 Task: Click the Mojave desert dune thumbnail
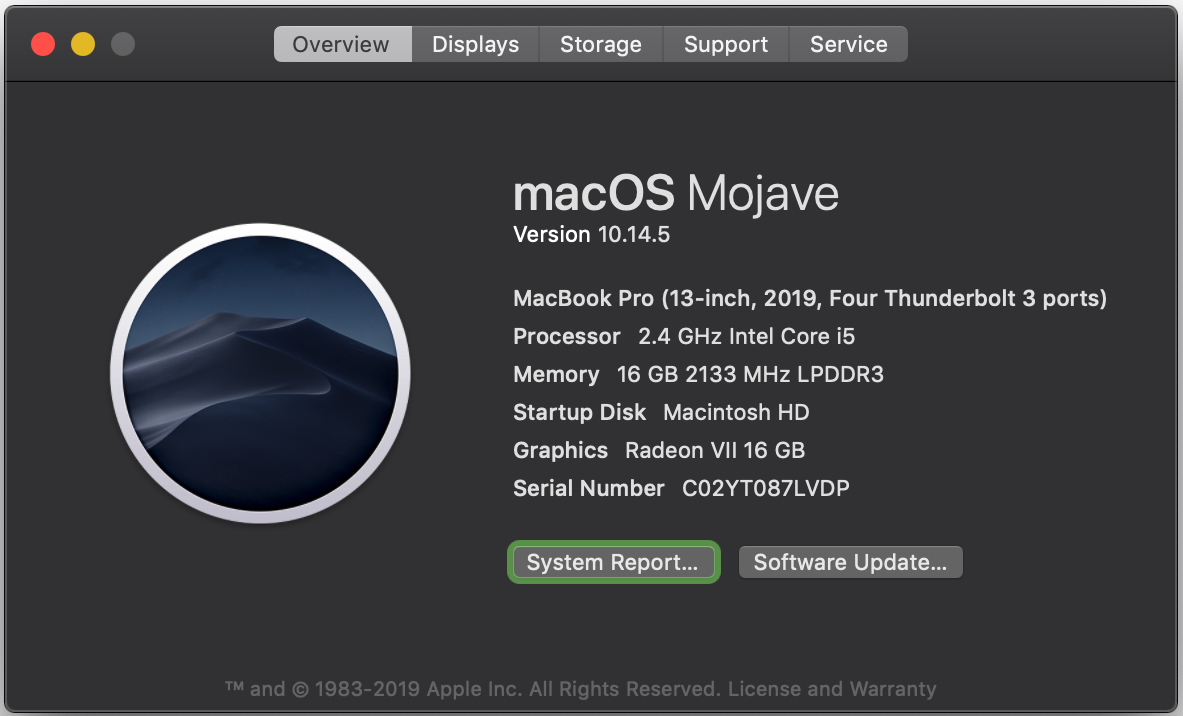260,372
